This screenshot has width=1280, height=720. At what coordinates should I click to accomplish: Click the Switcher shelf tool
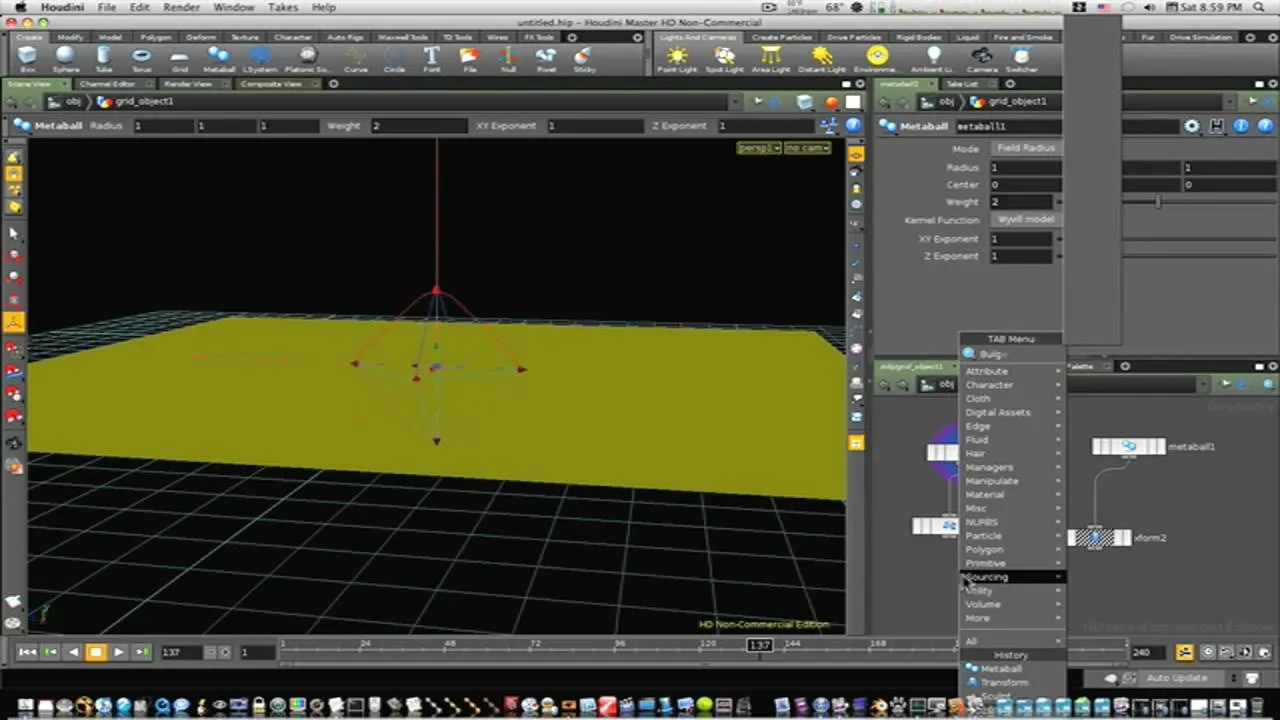1021,59
